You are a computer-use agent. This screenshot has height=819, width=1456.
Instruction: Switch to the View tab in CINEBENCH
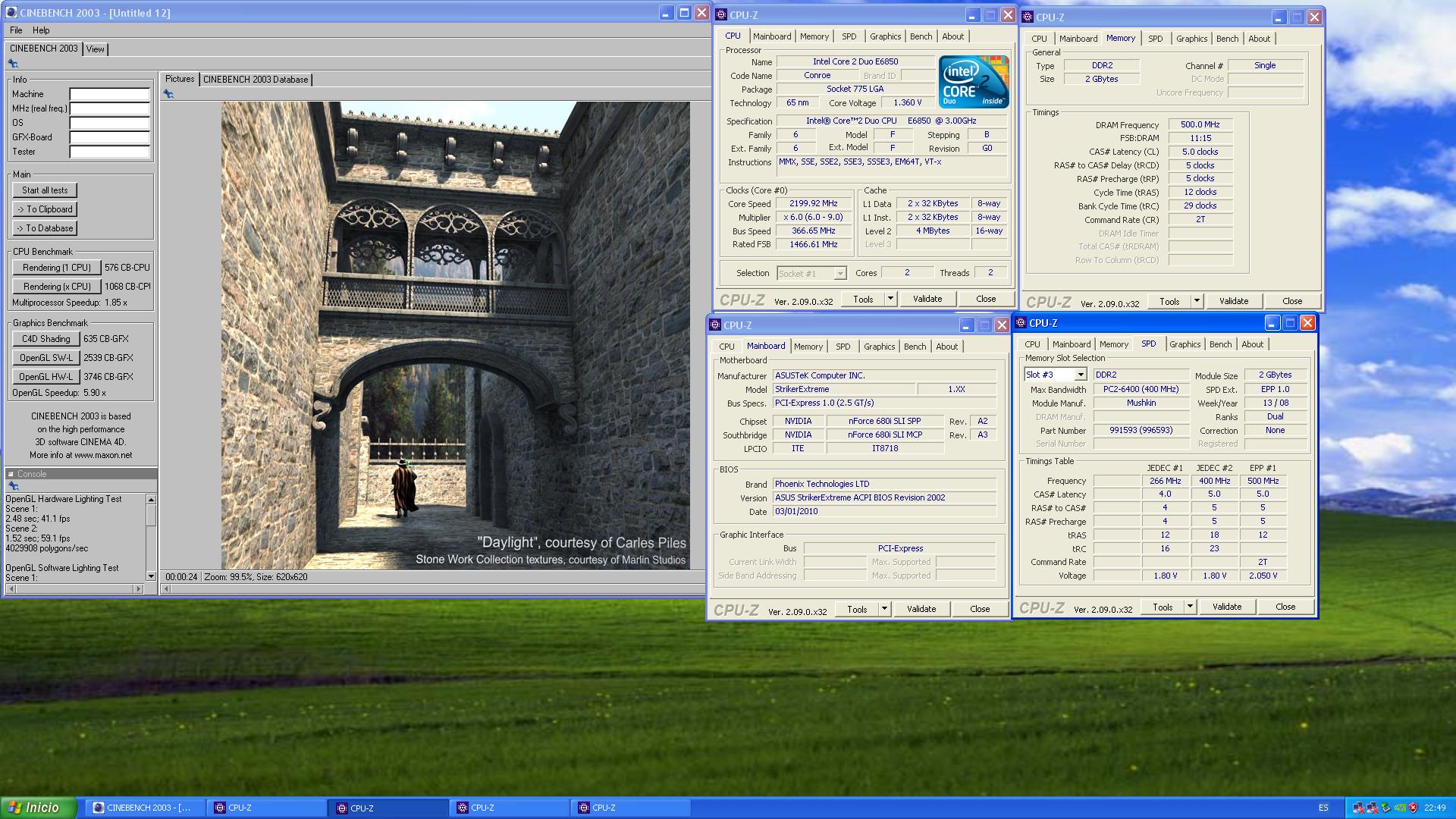pyautogui.click(x=96, y=49)
